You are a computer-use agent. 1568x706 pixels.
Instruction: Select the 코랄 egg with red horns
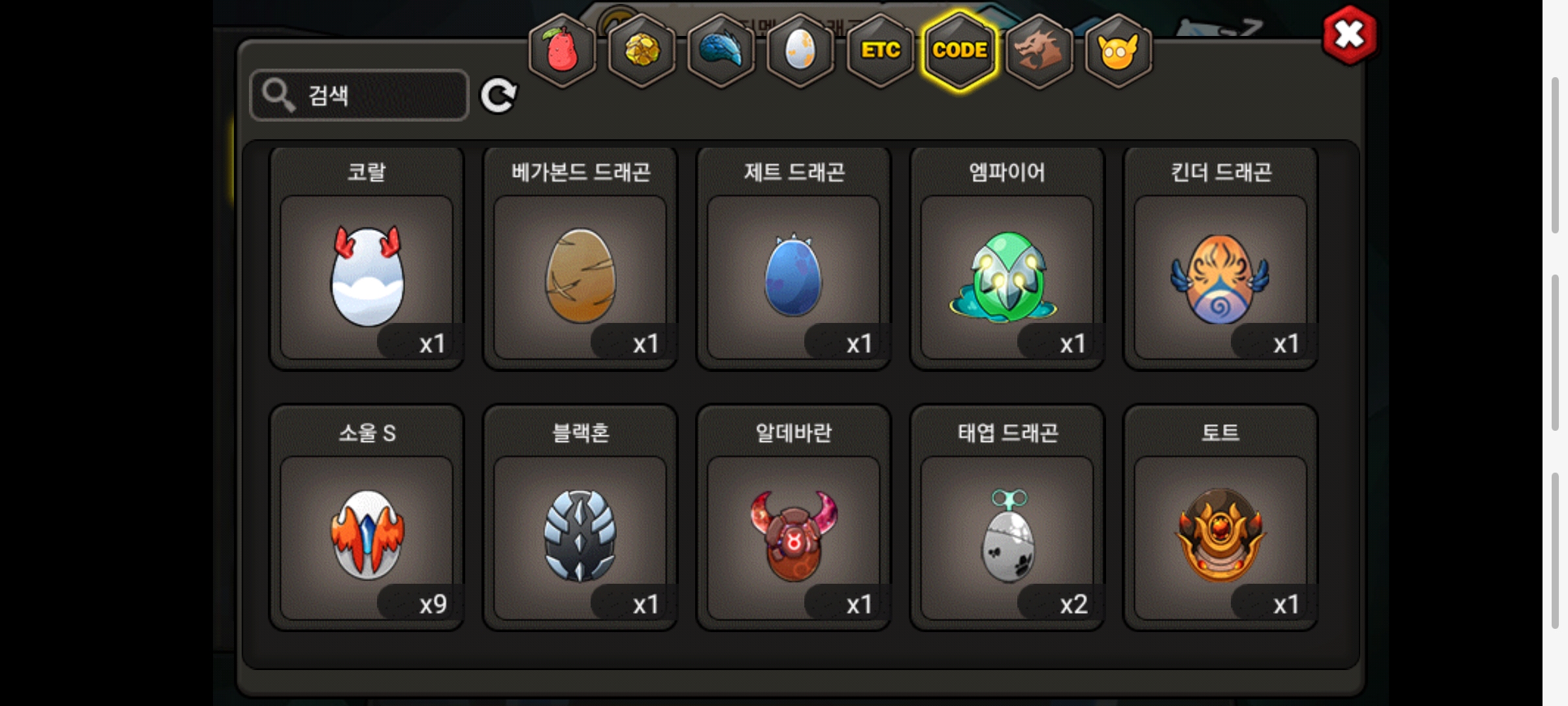367,259
